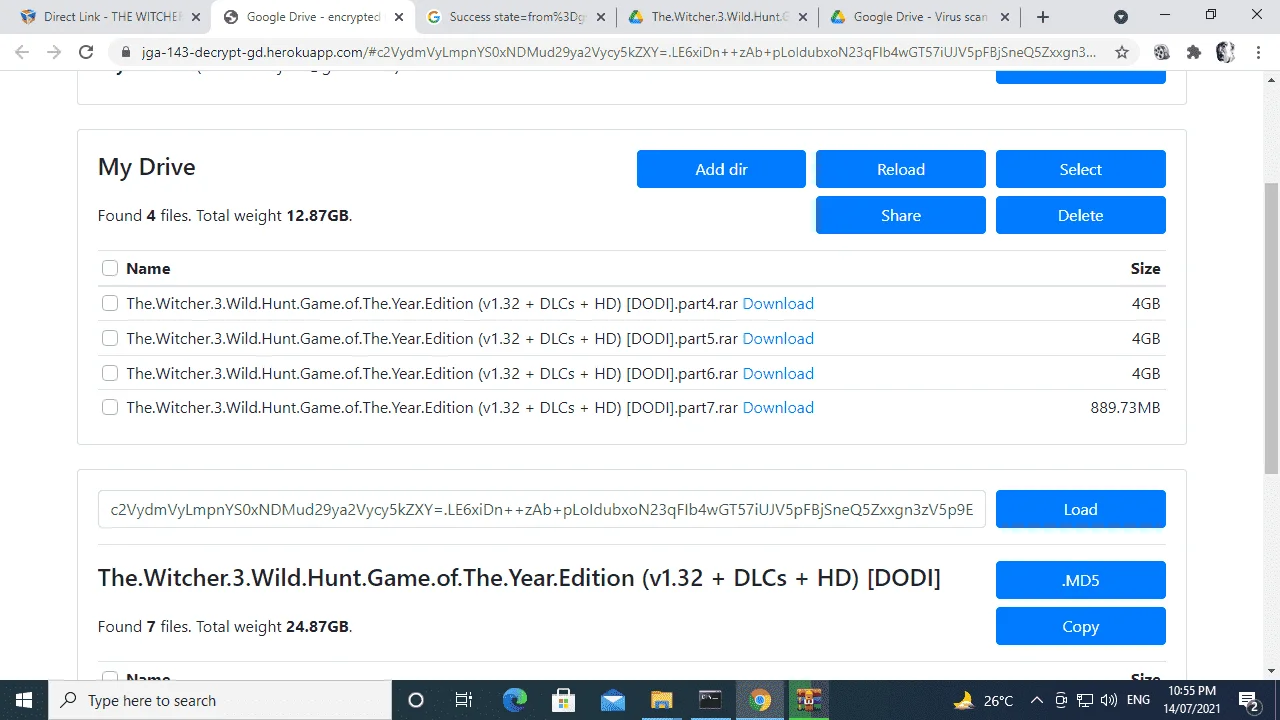1280x720 pixels.
Task: Open the command prompt taskbar icon
Action: (x=710, y=700)
